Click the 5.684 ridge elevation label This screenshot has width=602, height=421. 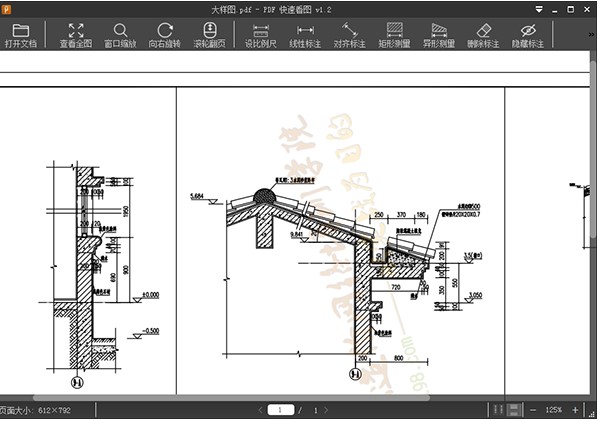pos(197,196)
